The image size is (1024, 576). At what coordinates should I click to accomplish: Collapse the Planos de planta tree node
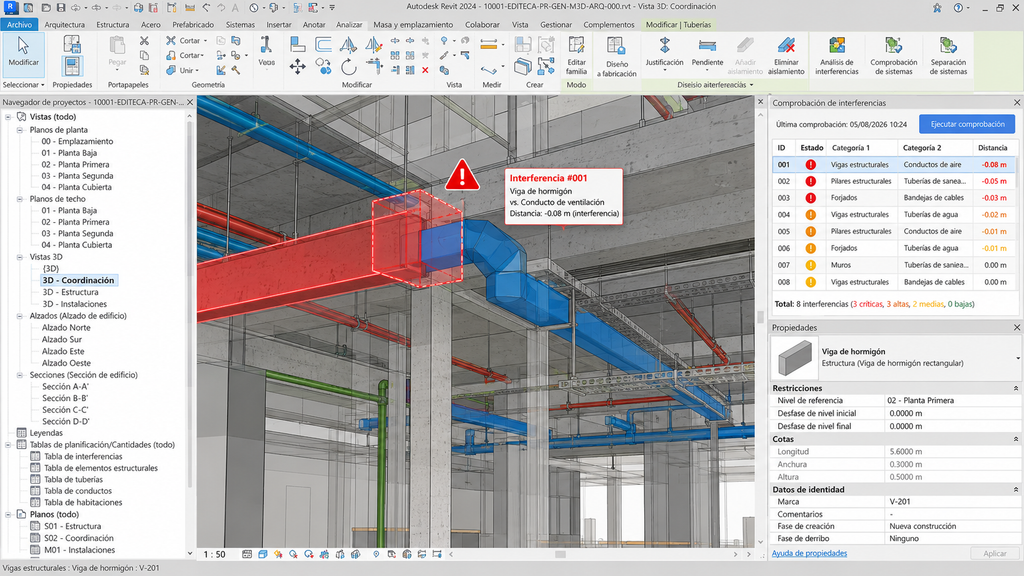tap(20, 130)
